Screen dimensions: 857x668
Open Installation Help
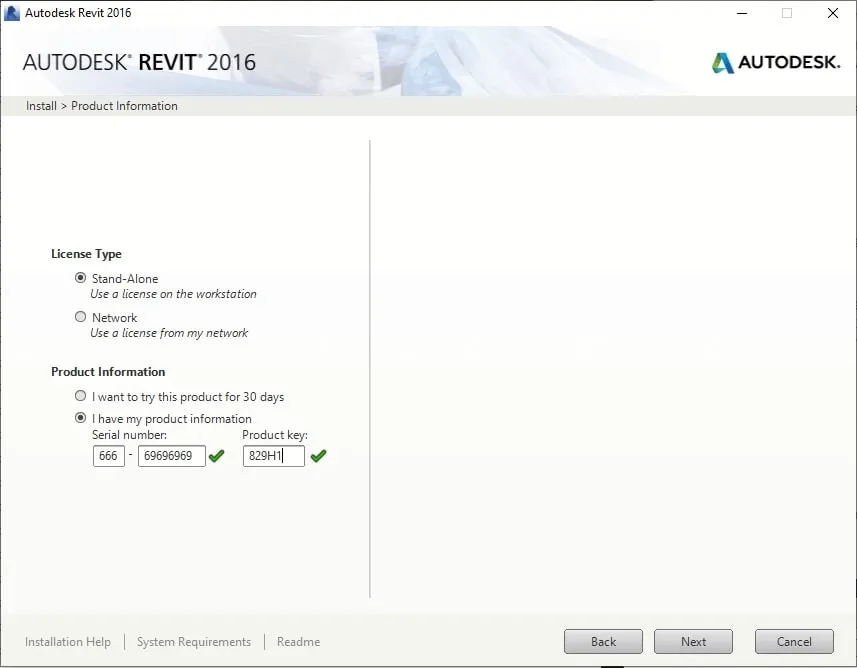coord(67,641)
